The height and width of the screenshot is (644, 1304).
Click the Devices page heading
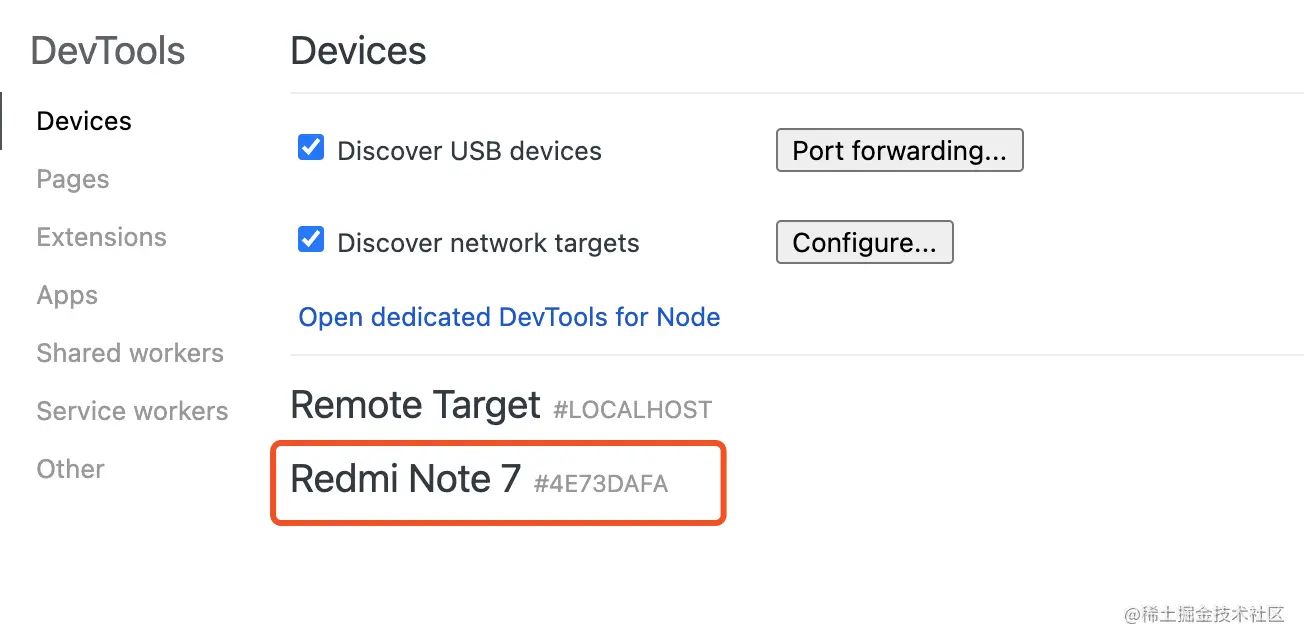358,51
